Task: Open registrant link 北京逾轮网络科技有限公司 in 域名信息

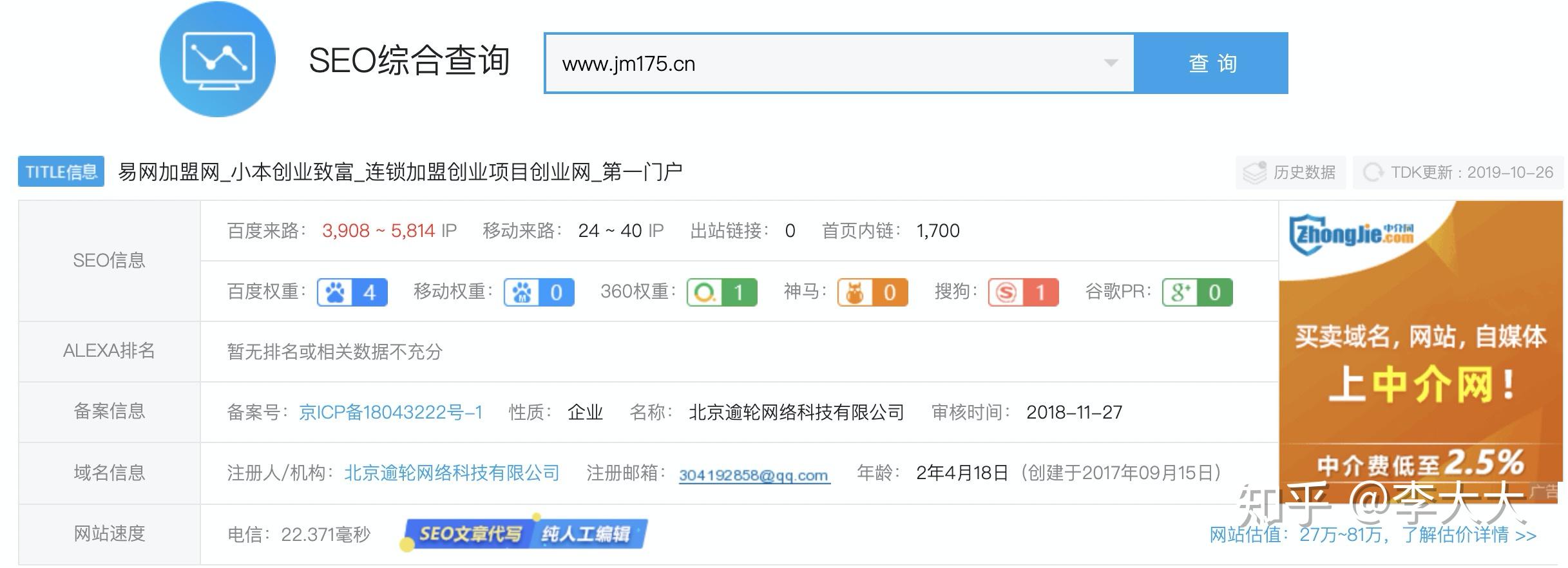Action: tap(452, 473)
